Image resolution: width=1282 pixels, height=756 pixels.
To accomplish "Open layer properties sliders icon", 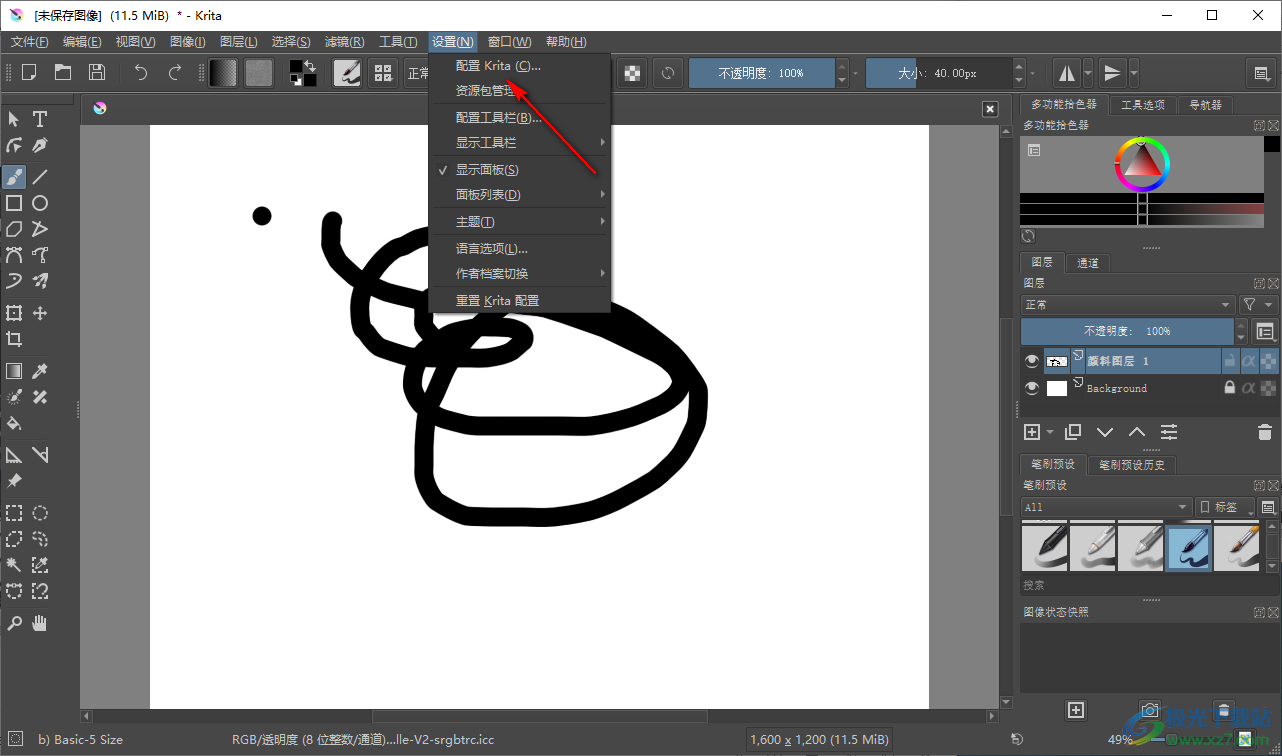I will [x=1169, y=432].
